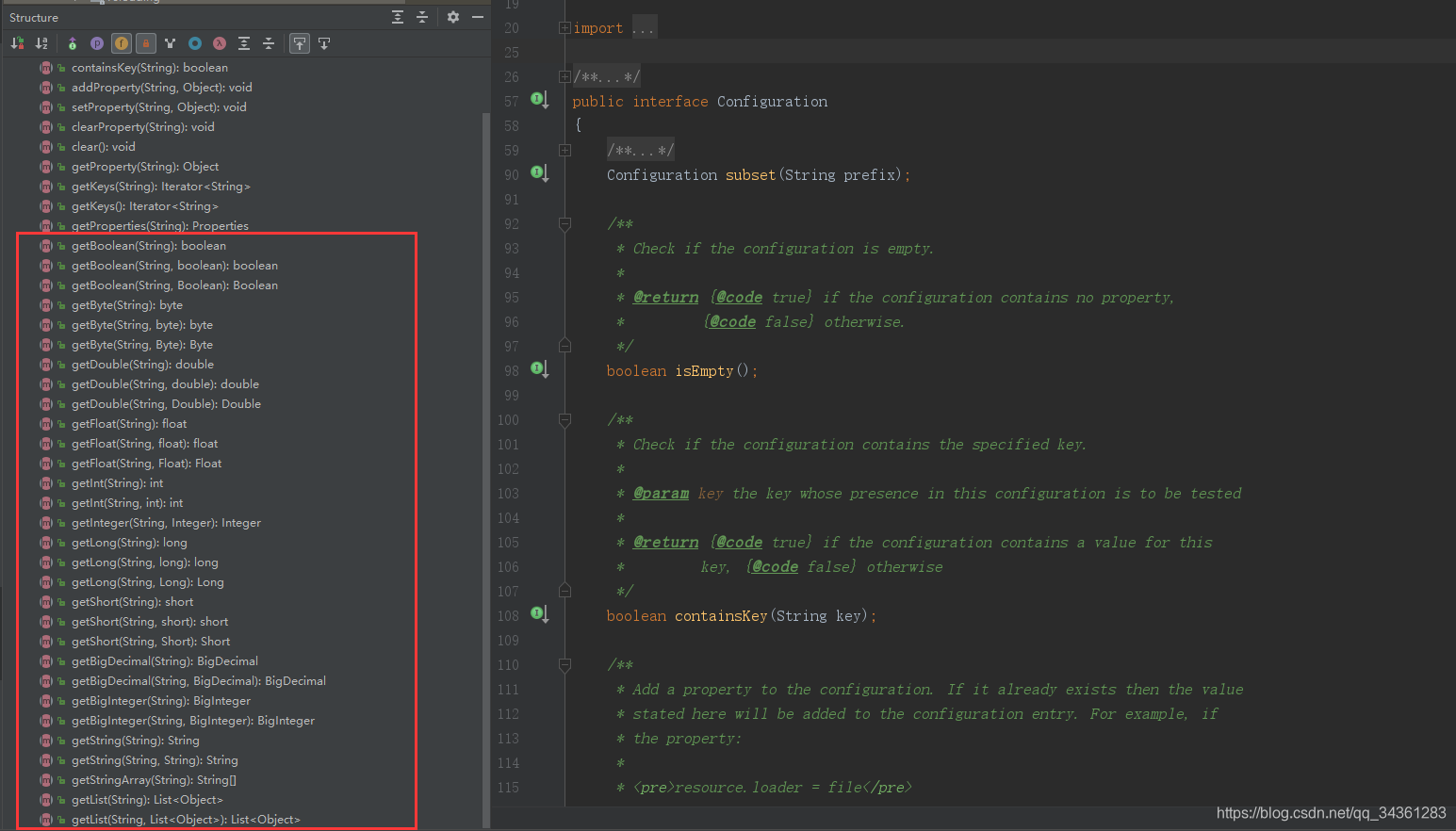Toggle Sort Alphabetically in Structure toolbar
This screenshot has height=831, width=1456.
tap(41, 43)
